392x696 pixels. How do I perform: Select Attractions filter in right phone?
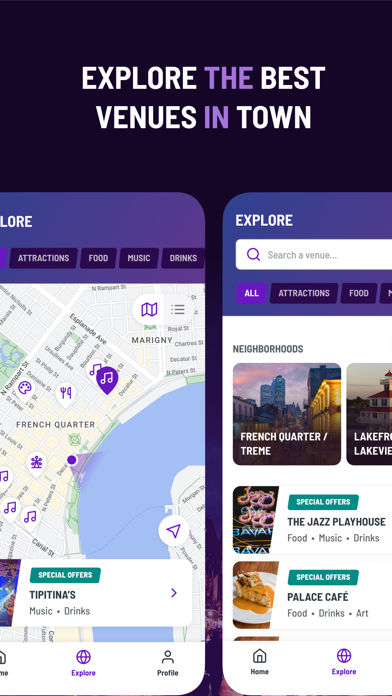(304, 293)
